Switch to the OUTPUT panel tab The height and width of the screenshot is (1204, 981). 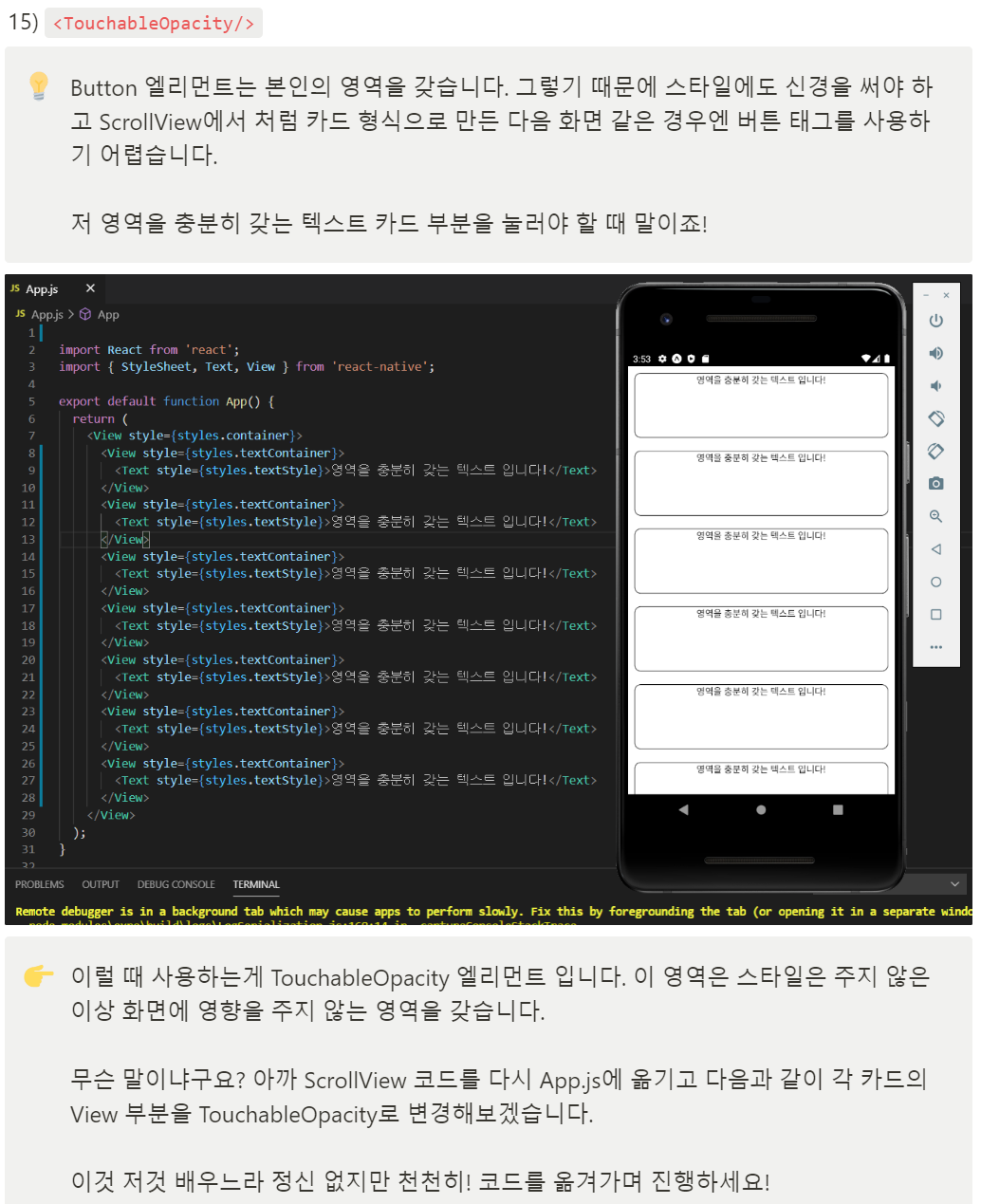click(101, 884)
